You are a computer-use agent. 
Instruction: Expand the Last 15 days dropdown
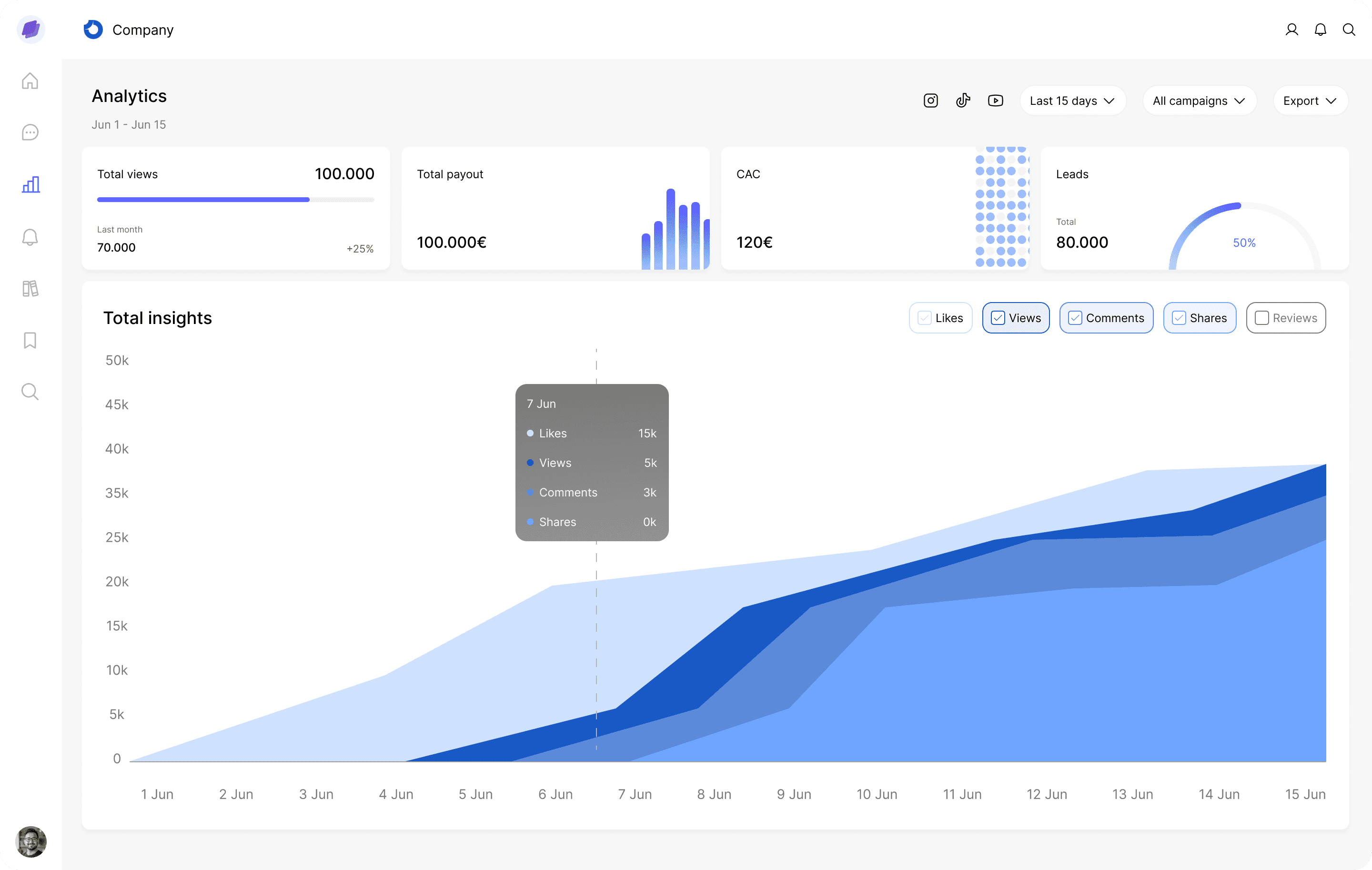[x=1072, y=101]
